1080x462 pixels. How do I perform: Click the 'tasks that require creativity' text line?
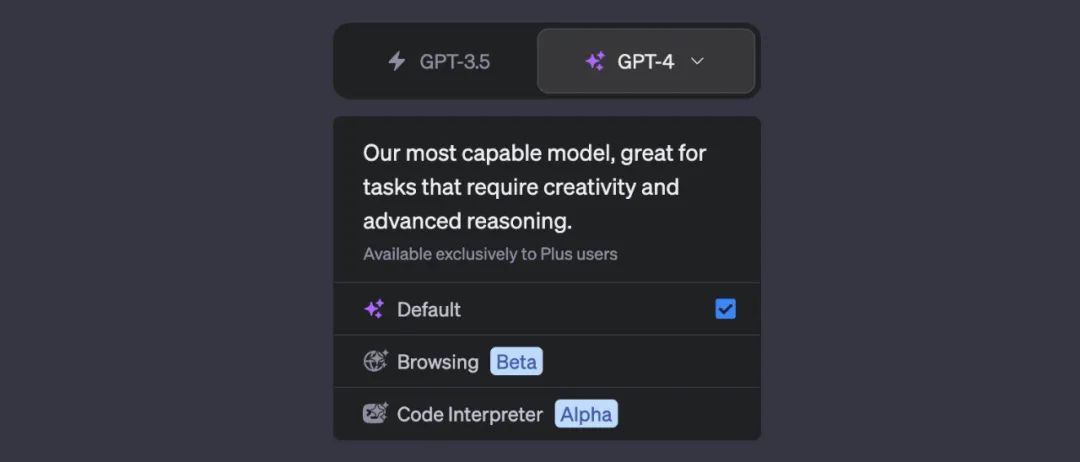pyautogui.click(x=521, y=187)
